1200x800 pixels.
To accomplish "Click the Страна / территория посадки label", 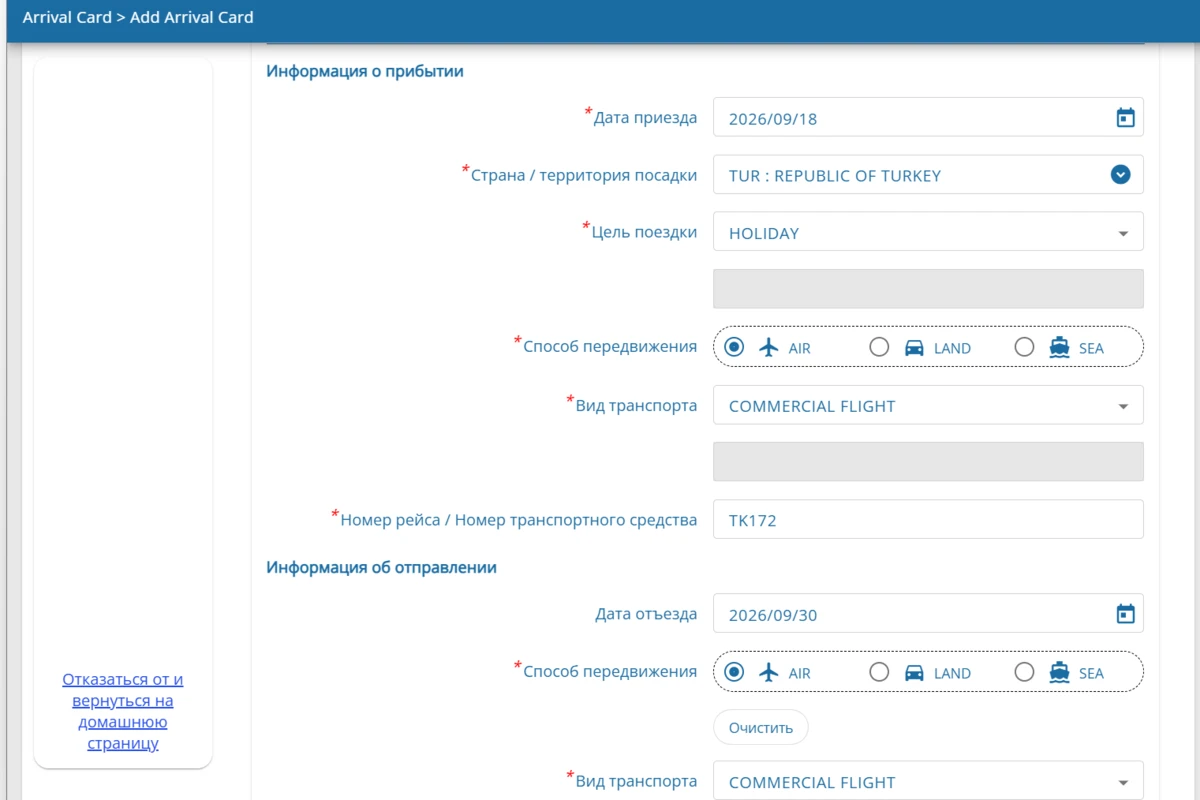I will (x=584, y=175).
